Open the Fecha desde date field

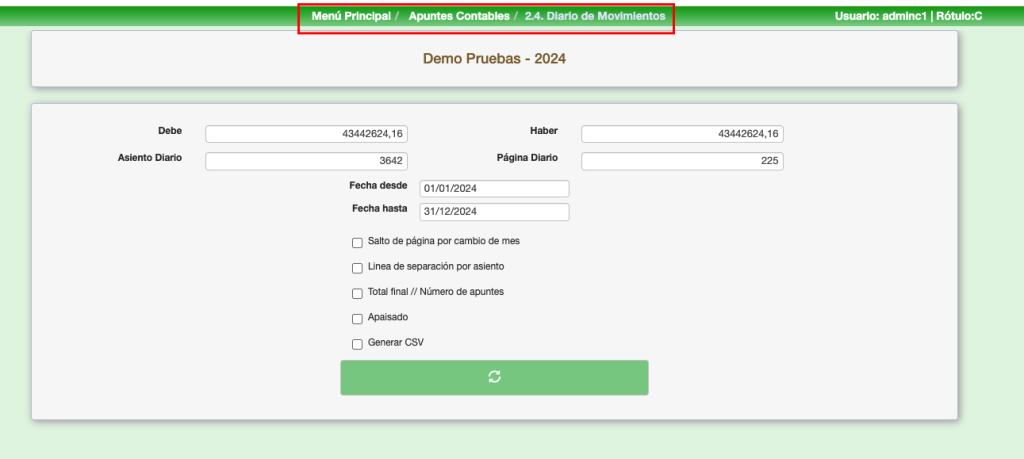pos(494,189)
